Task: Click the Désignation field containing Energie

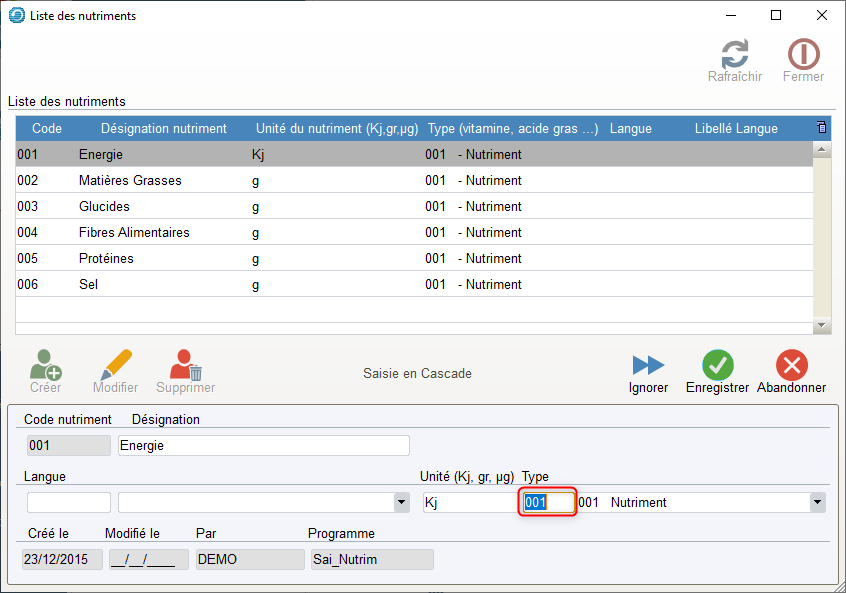Action: (x=264, y=446)
